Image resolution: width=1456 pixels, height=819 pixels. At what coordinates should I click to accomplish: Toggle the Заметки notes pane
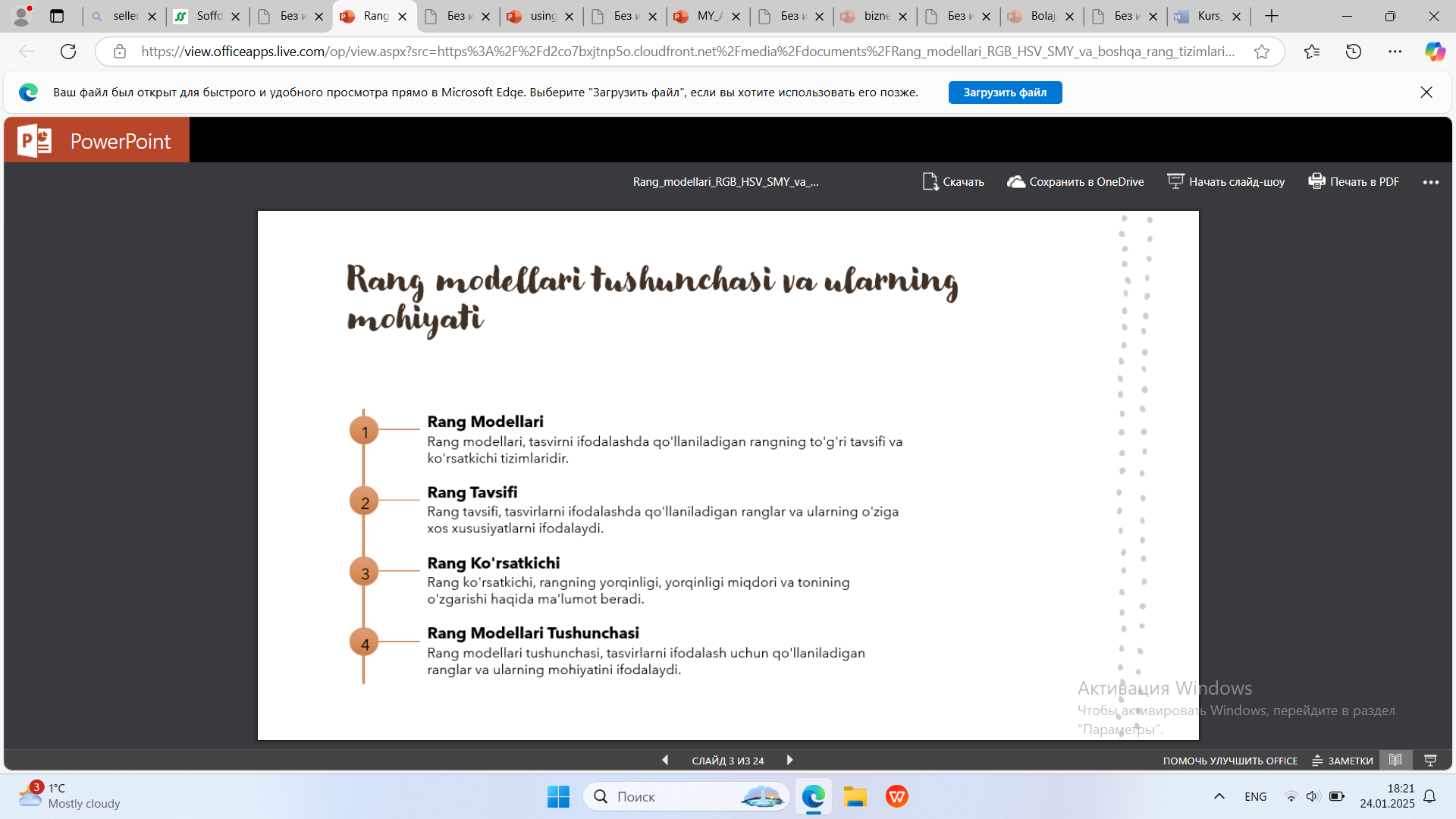(x=1342, y=761)
